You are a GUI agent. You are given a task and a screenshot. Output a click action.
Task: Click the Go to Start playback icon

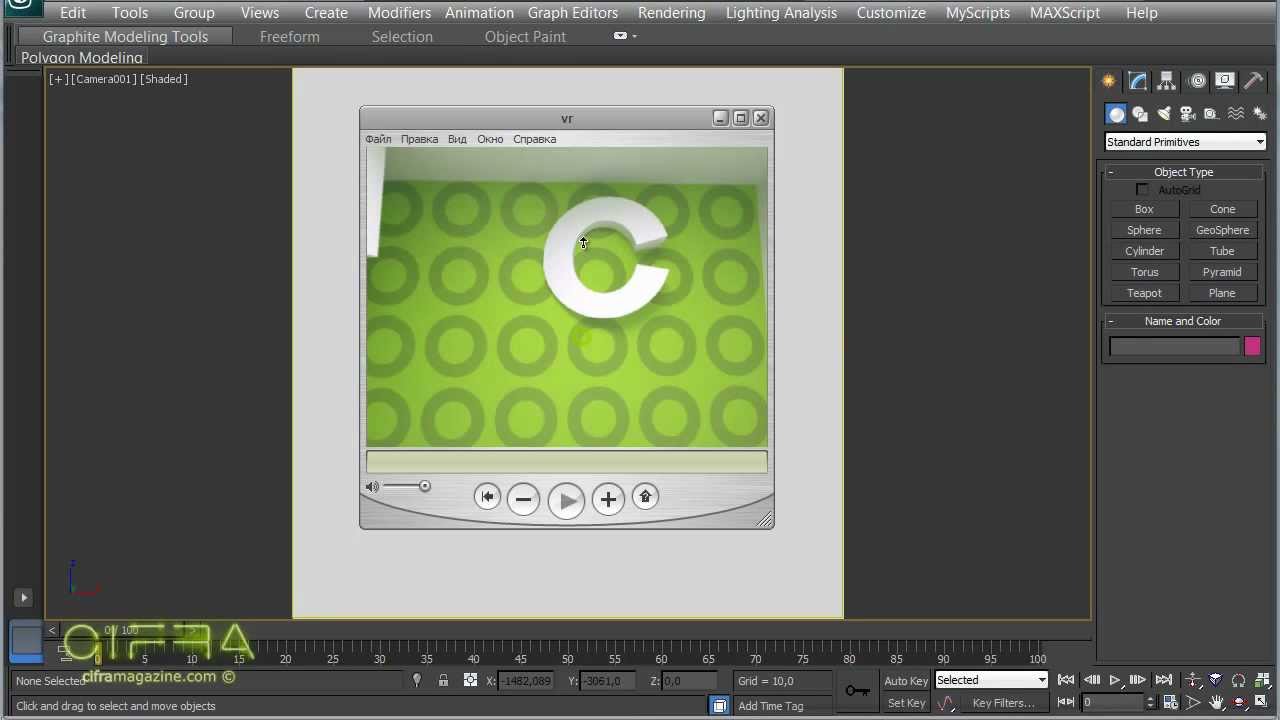[1066, 680]
